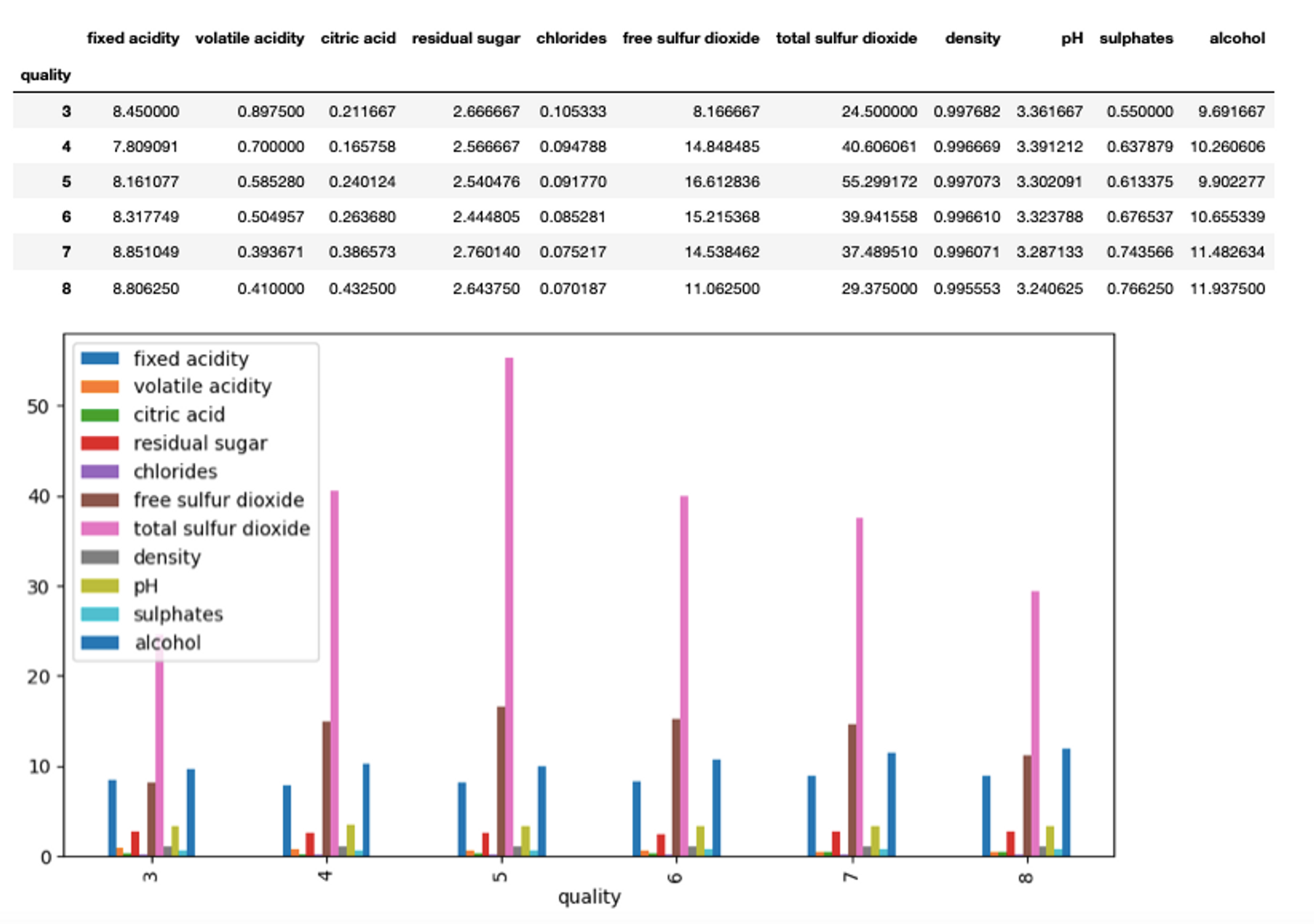
Task: Click the cell with value 55.299172
Action: pyautogui.click(x=879, y=182)
